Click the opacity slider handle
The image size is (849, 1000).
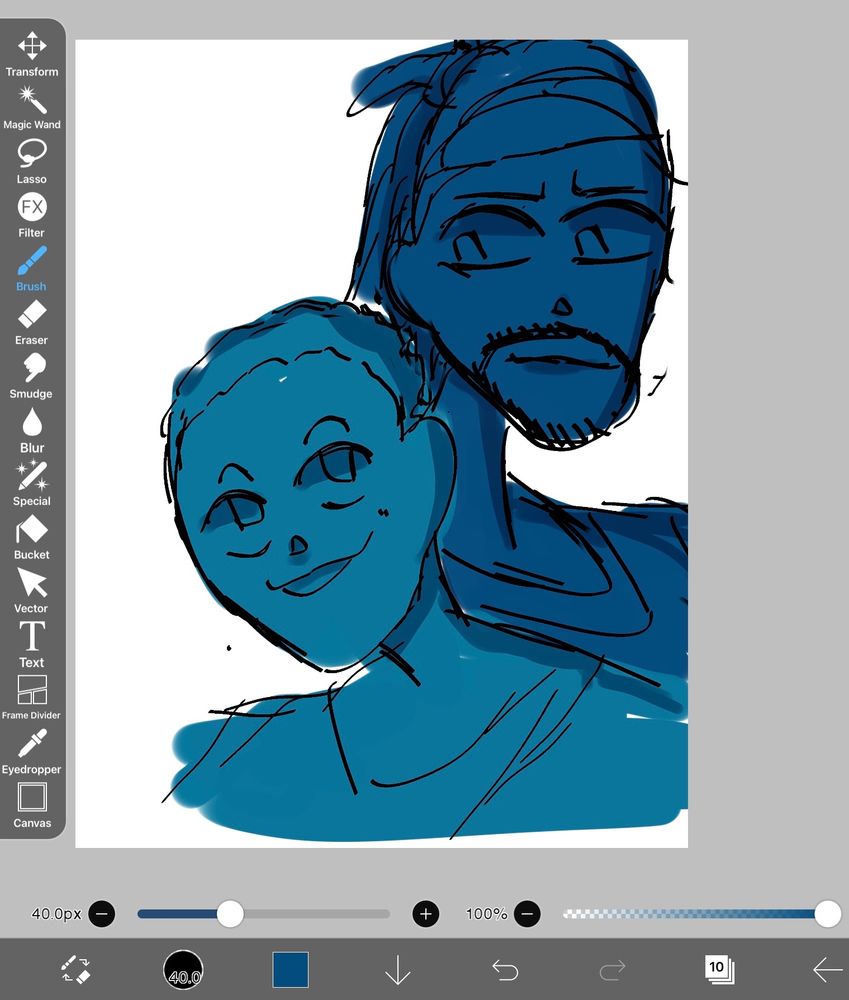(827, 914)
